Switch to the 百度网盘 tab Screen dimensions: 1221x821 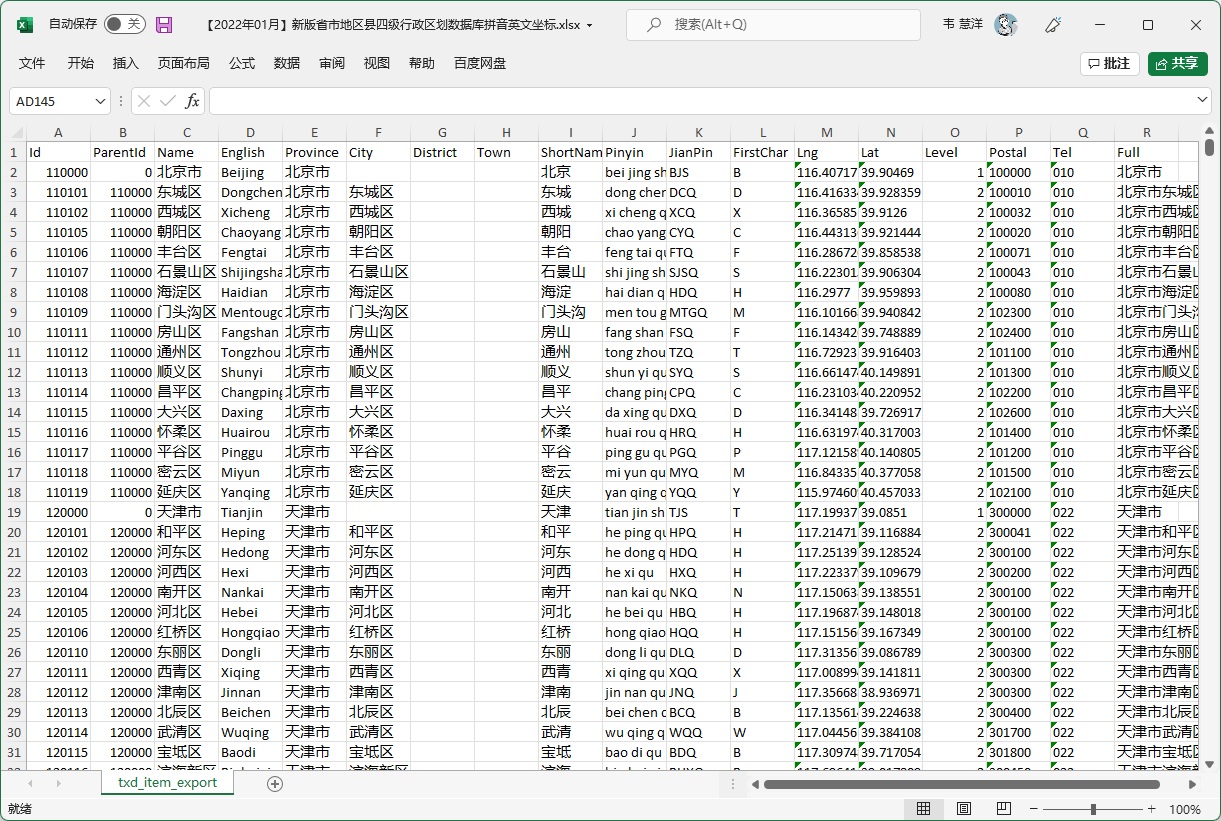tap(480, 62)
